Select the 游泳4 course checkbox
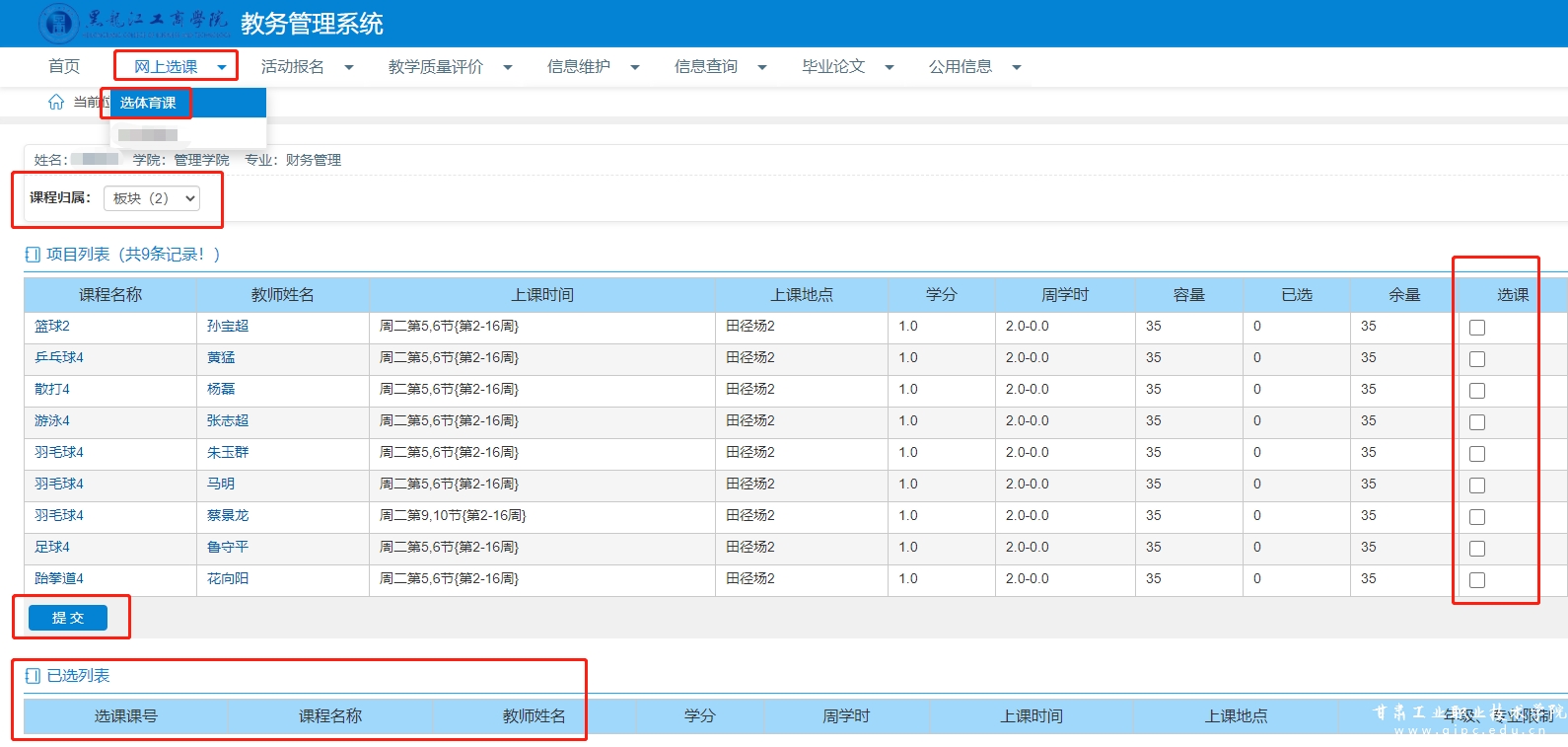 click(x=1476, y=422)
